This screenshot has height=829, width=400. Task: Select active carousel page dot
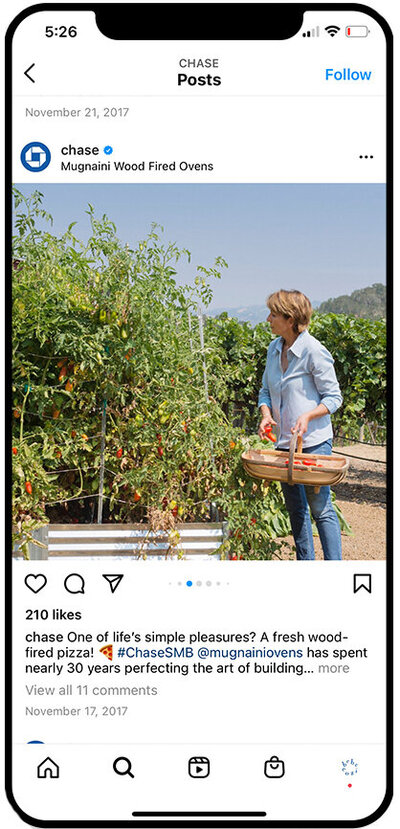coord(189,584)
